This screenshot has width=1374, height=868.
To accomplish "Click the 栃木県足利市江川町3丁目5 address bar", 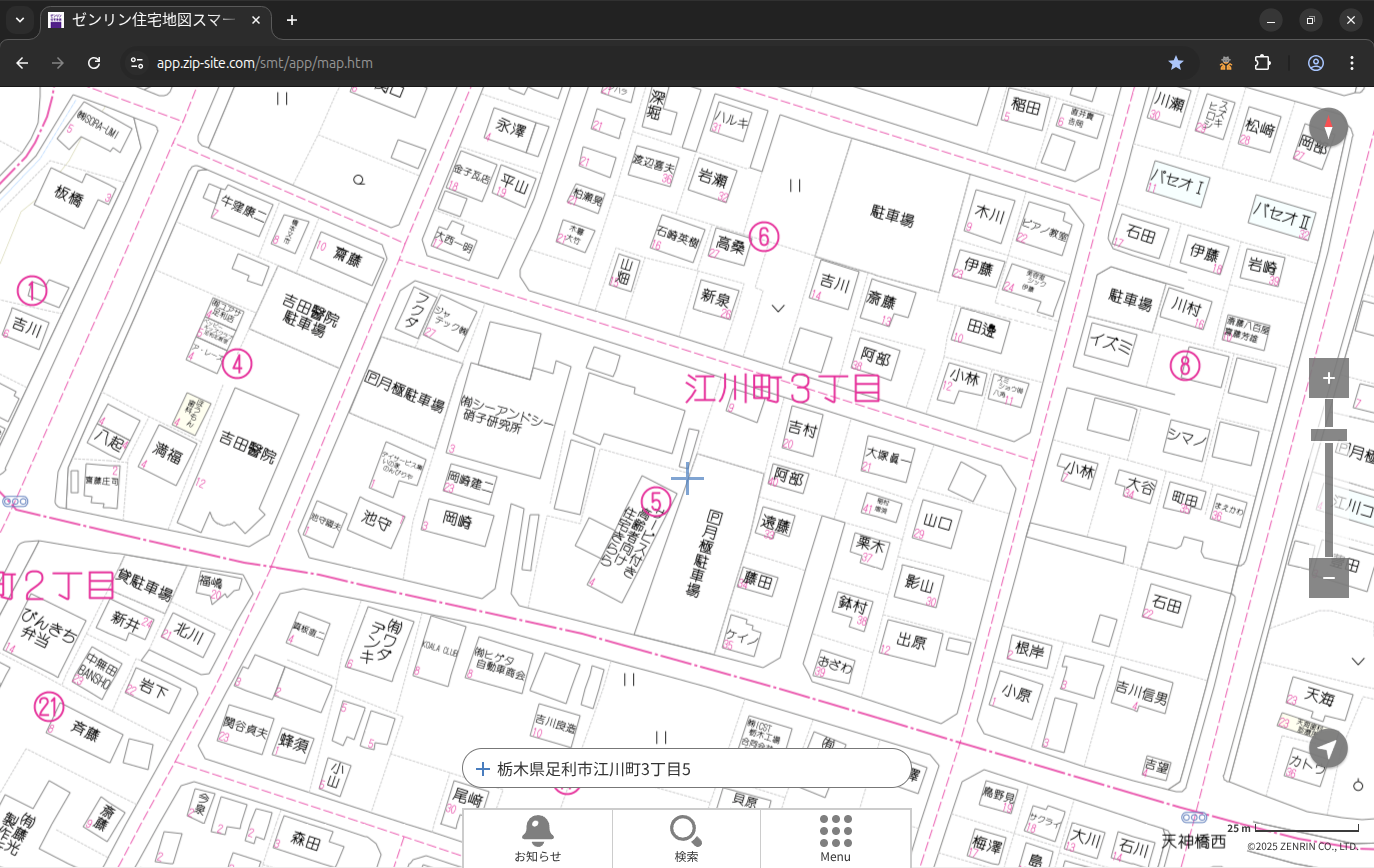I will (x=690, y=769).
